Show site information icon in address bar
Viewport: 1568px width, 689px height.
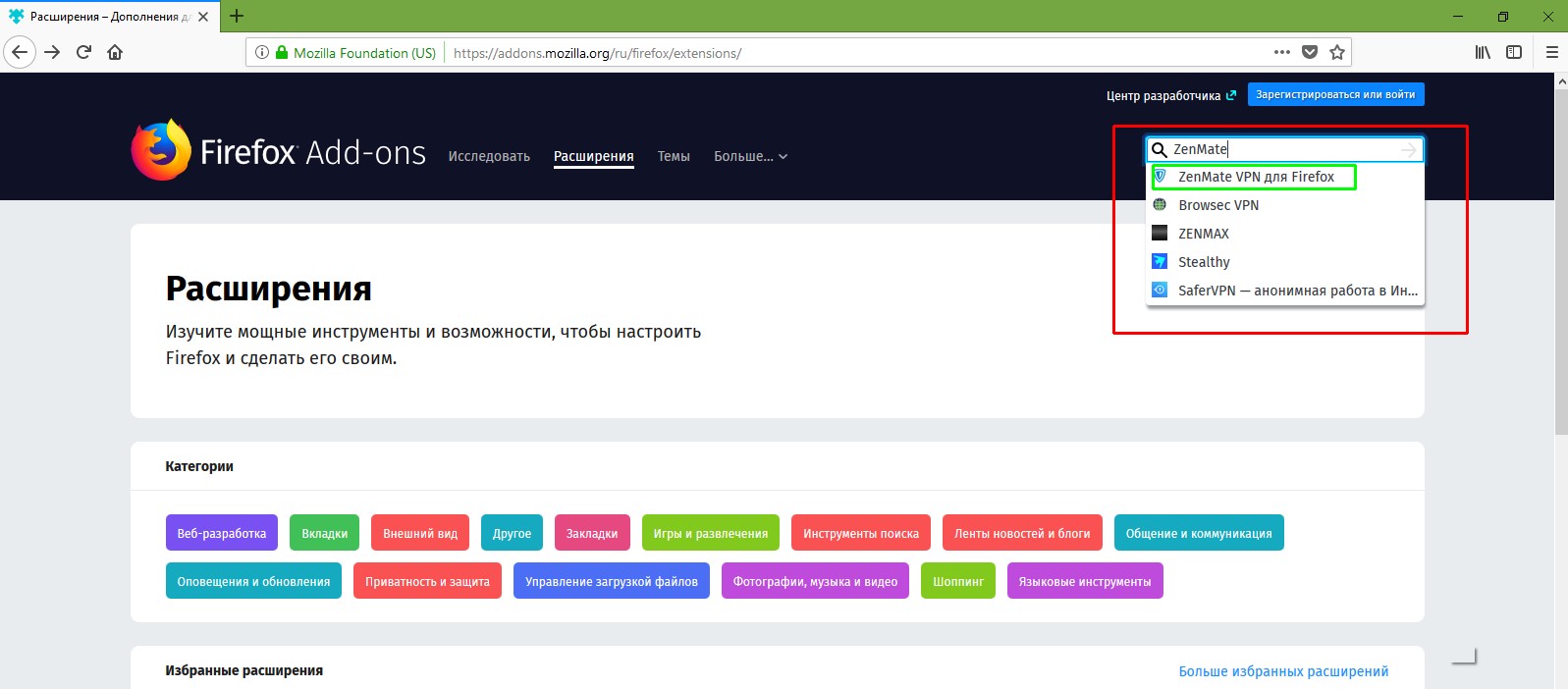[x=262, y=52]
